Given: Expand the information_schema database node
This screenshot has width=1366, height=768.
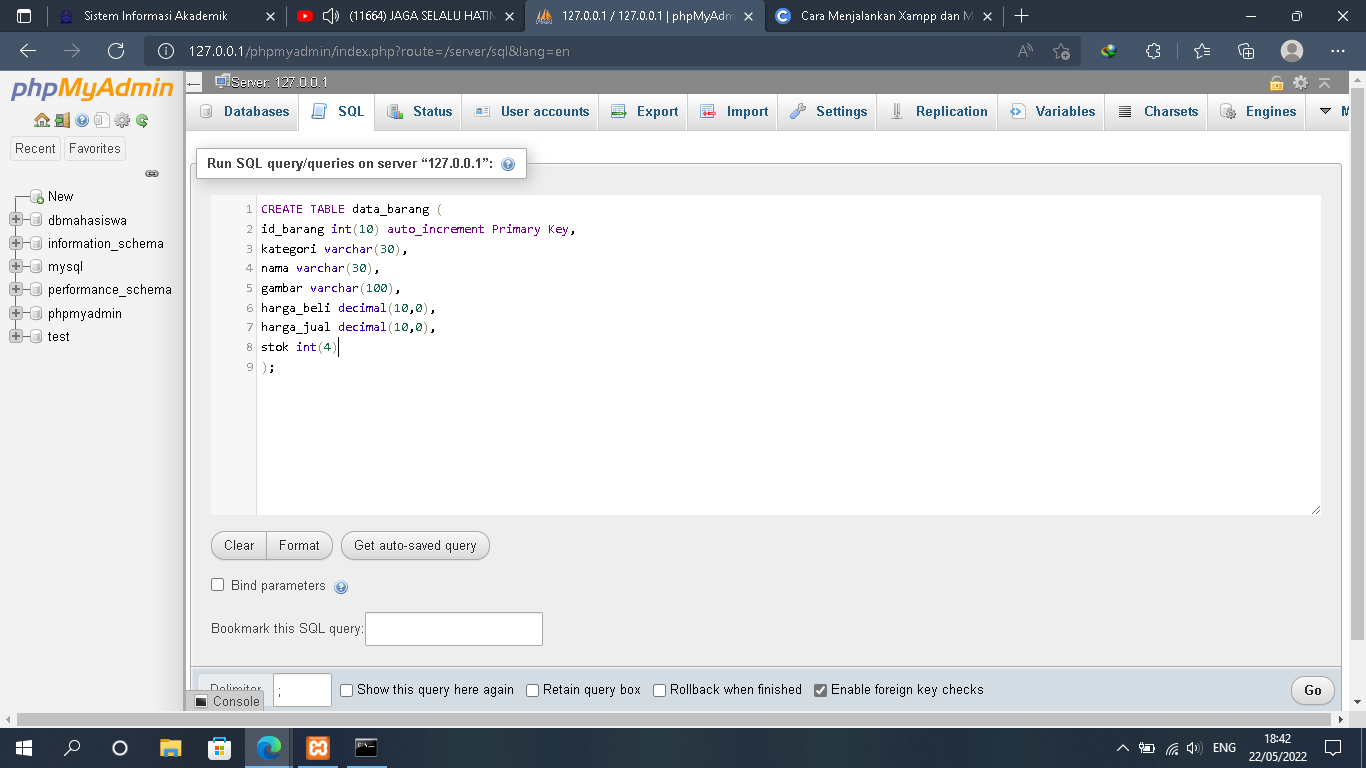Looking at the screenshot, I should coord(16,243).
